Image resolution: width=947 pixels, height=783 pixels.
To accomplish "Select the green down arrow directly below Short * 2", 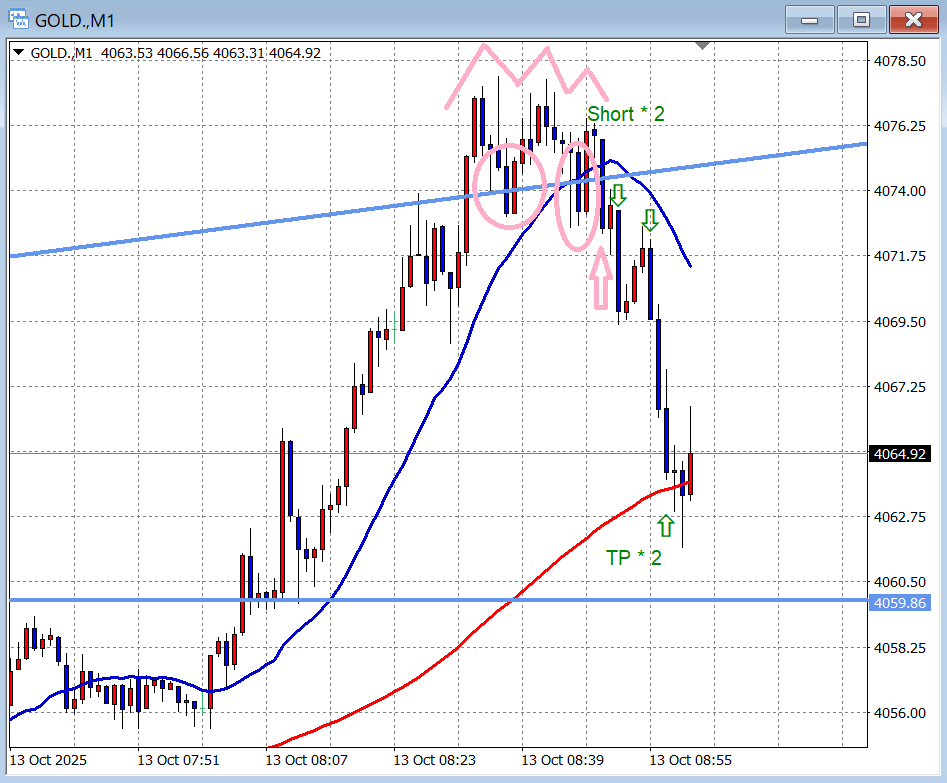I will point(617,194).
